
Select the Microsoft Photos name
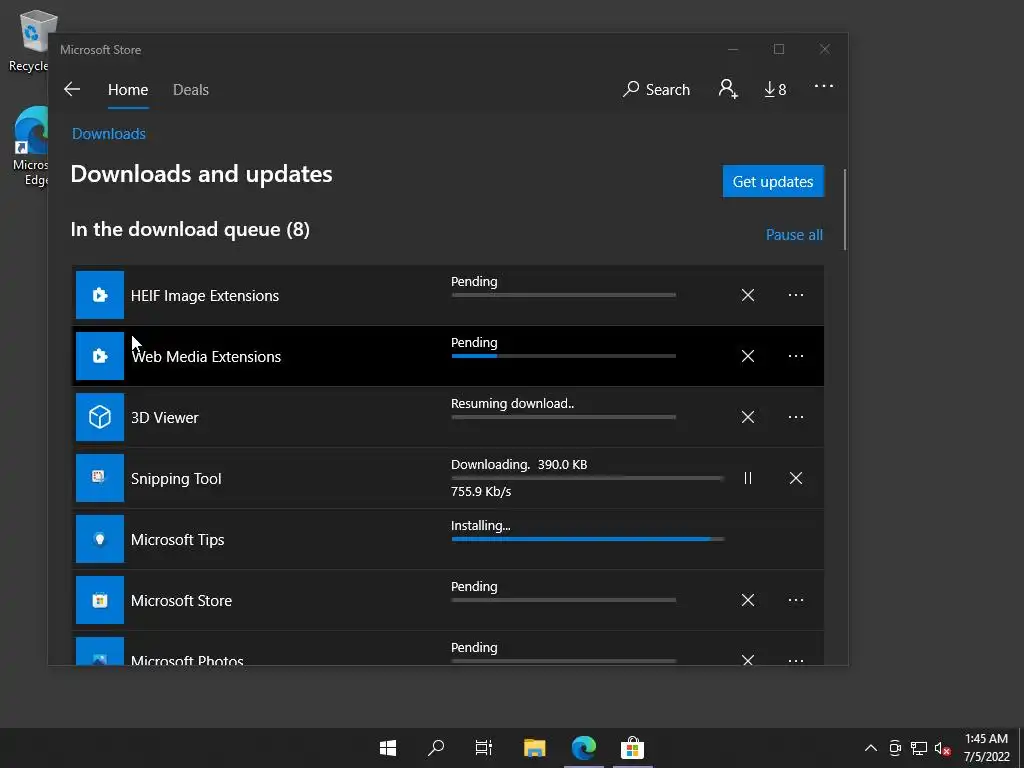(x=187, y=660)
